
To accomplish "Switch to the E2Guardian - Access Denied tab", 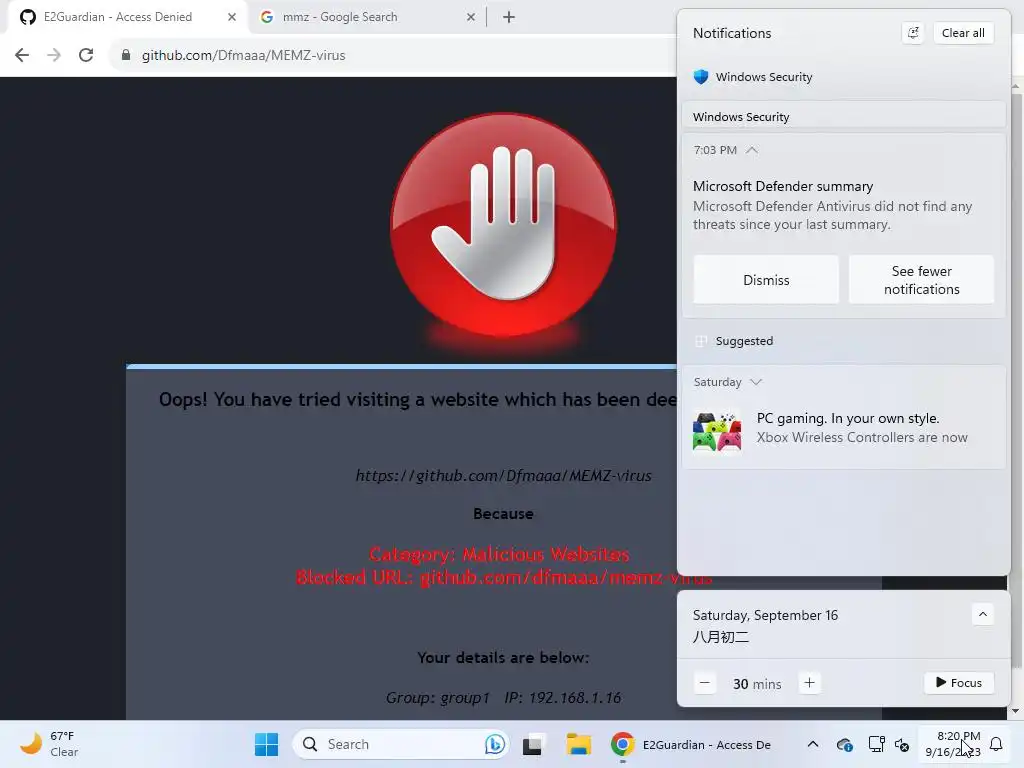I will (127, 17).
